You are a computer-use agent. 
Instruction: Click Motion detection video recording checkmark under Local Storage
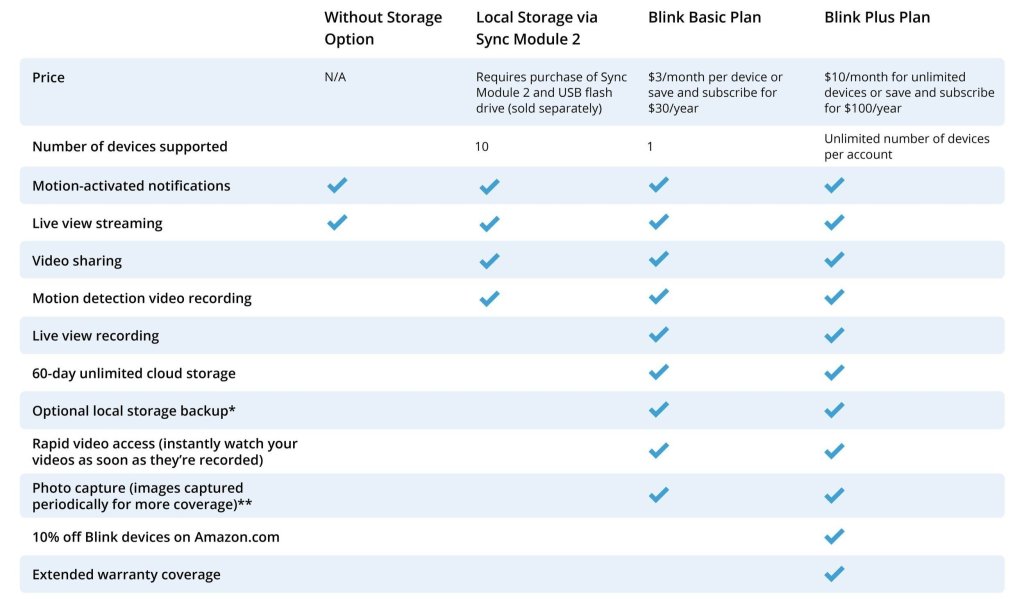point(489,298)
